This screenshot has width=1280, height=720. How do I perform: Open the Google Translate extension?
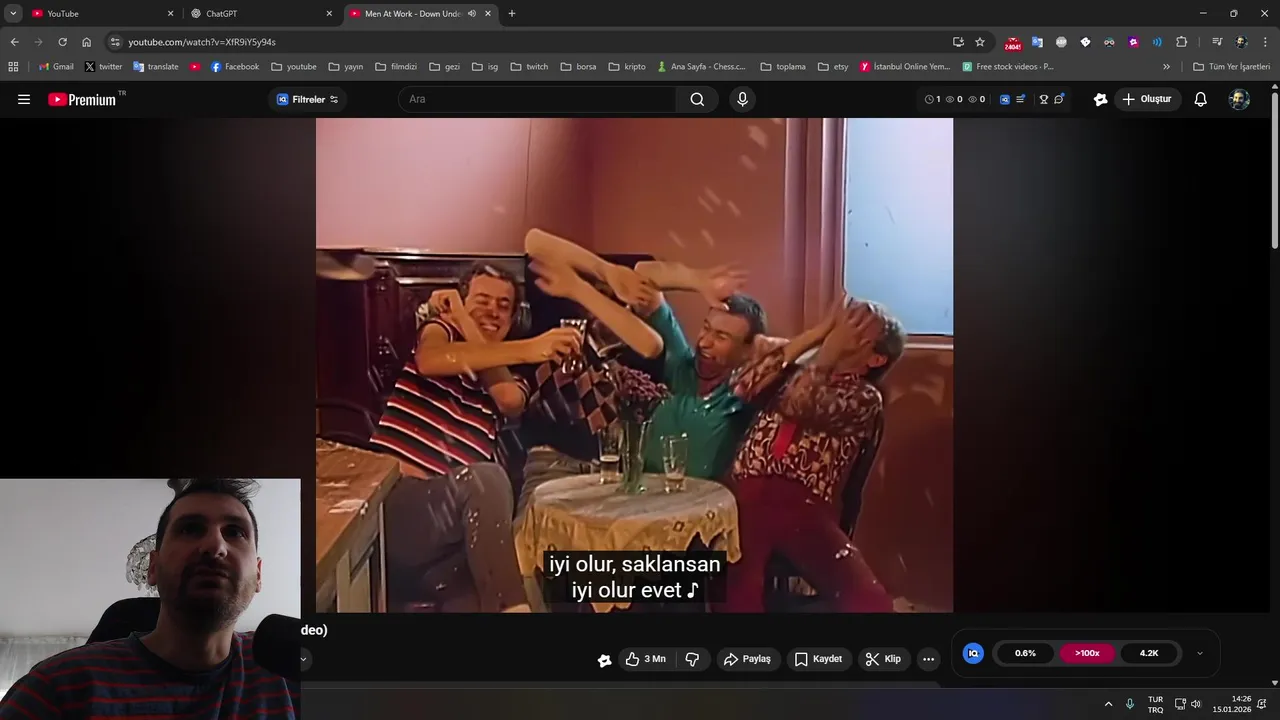click(1037, 42)
